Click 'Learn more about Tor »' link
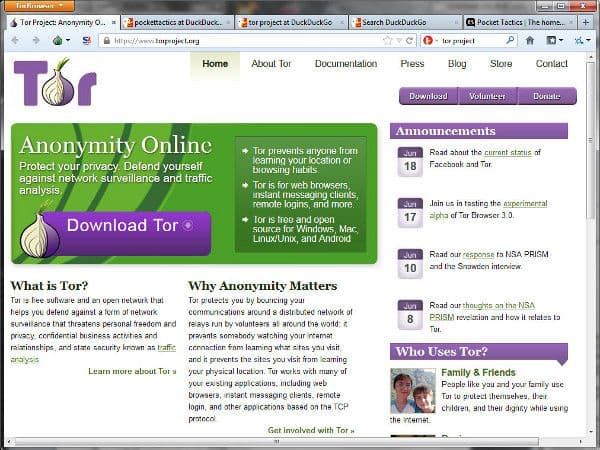This screenshot has height=450, width=600. pyautogui.click(x=132, y=371)
